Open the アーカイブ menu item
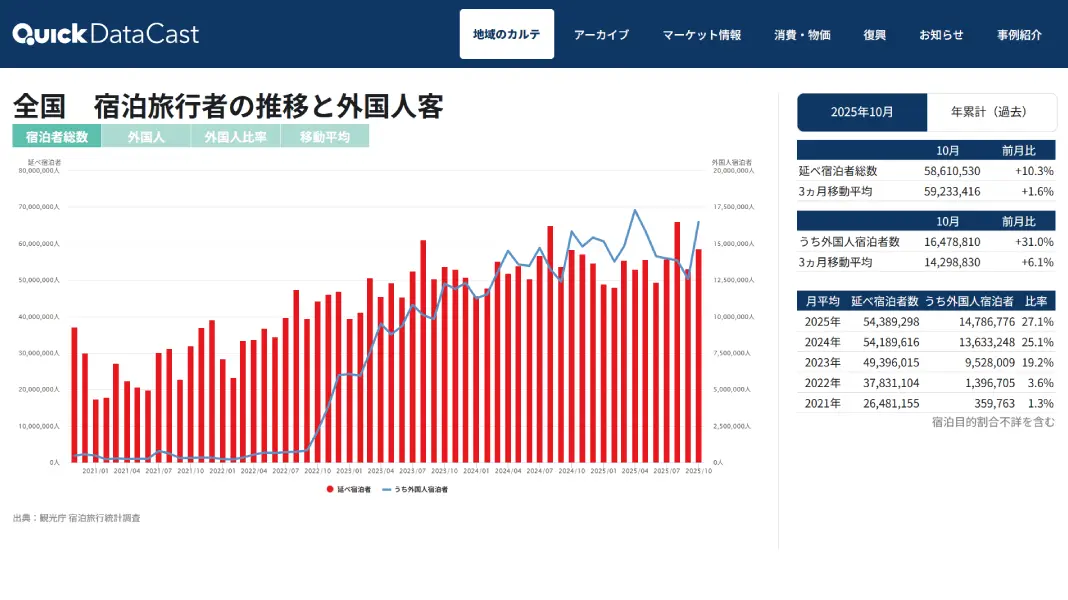Screen dimensions: 1068x600 [601, 35]
